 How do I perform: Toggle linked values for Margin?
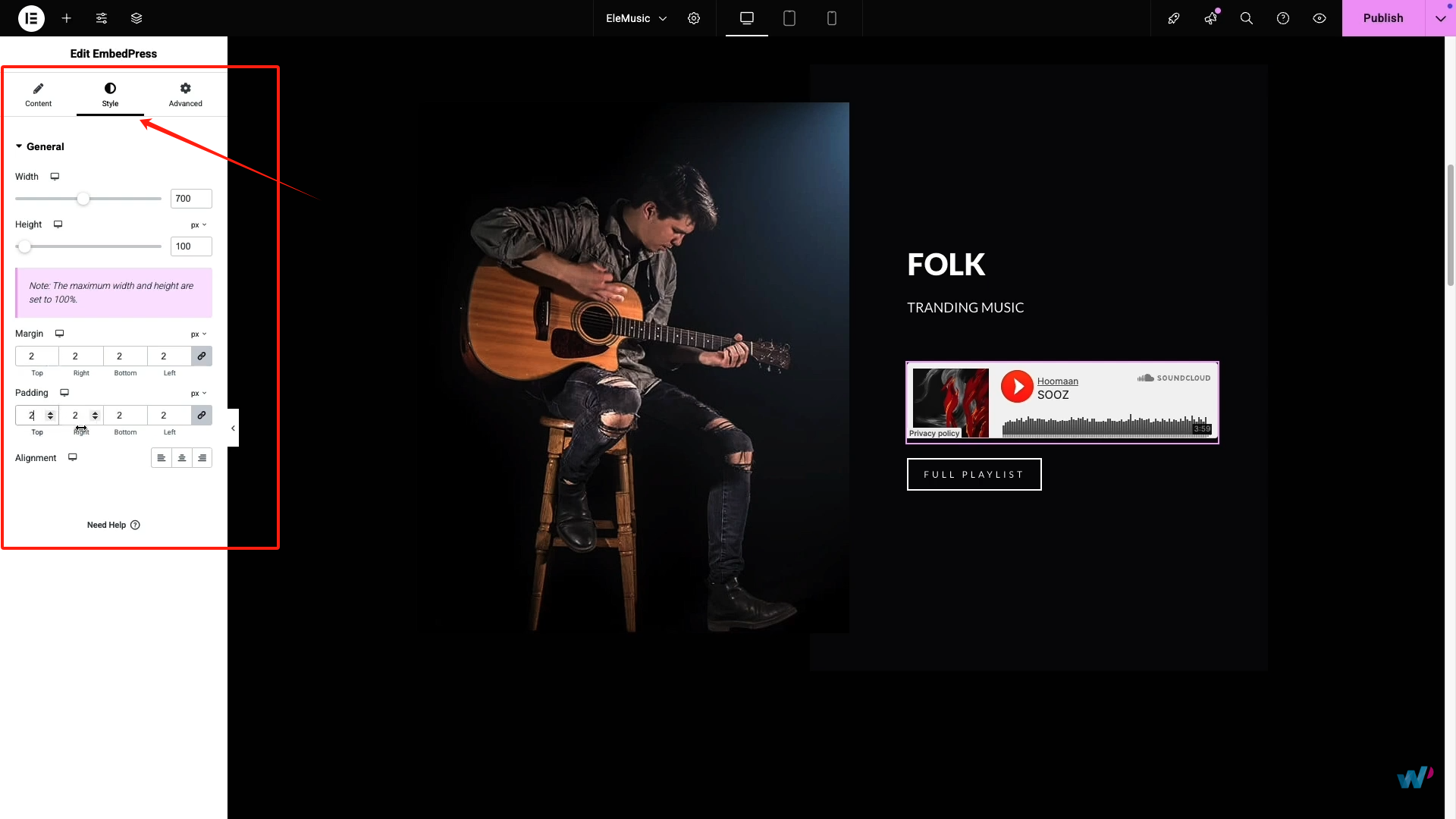point(202,356)
